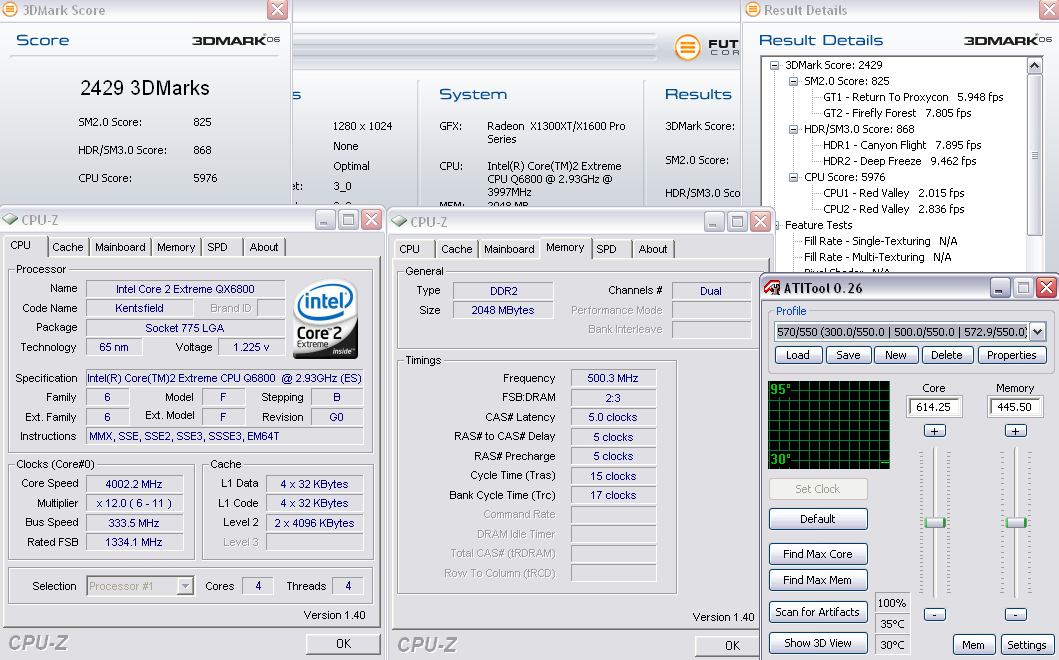Click the Core clock value field 614.25

coord(934,407)
